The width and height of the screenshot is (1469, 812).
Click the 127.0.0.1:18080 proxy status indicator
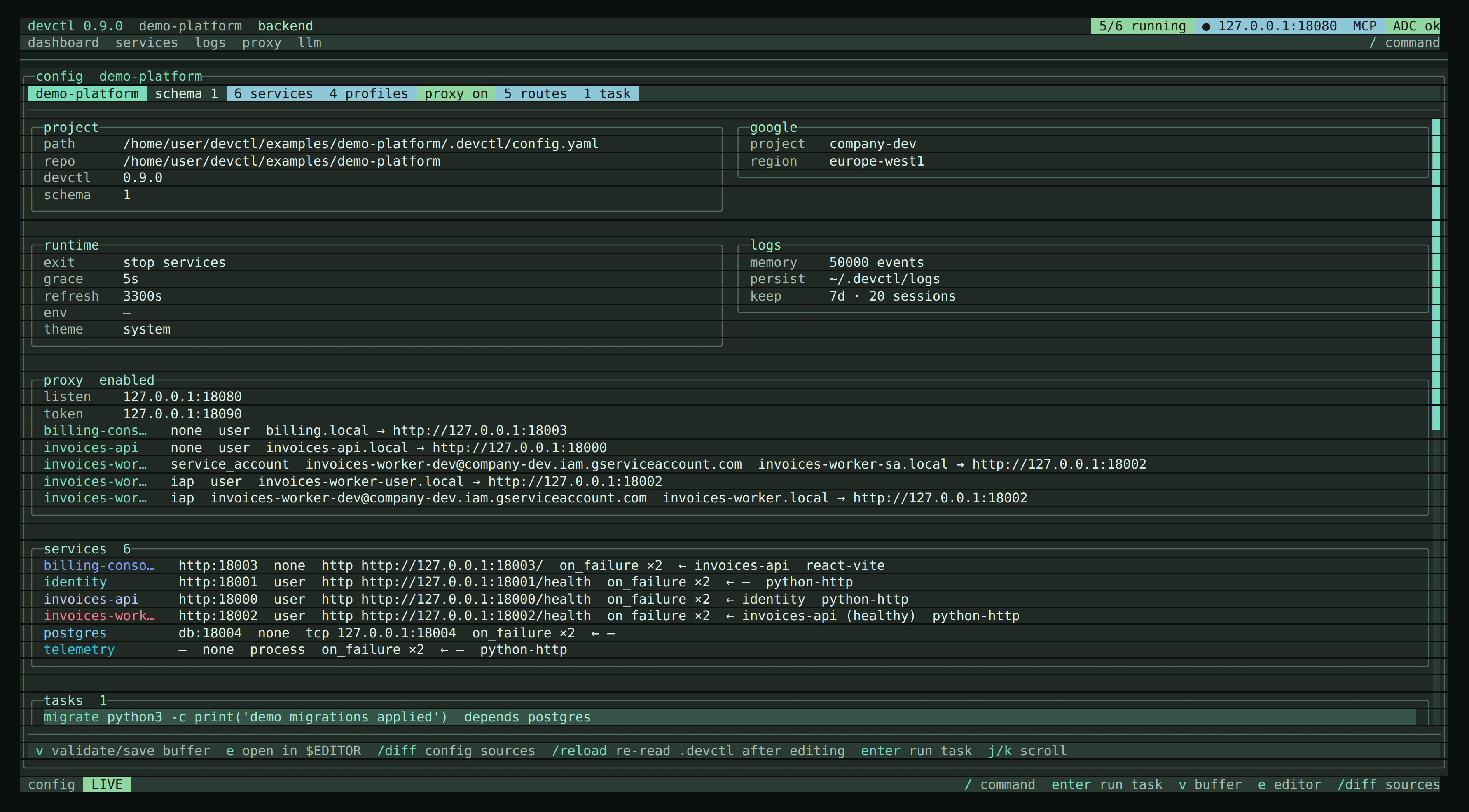click(x=1269, y=26)
